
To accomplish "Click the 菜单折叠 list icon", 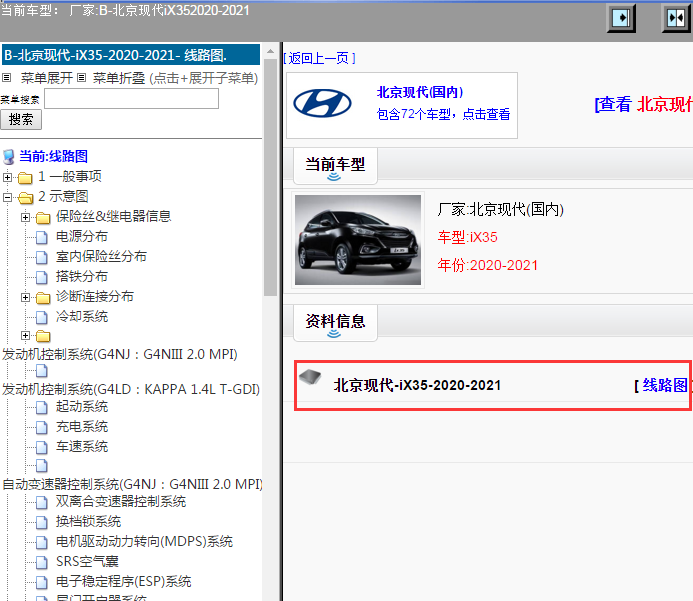I will click(81, 78).
